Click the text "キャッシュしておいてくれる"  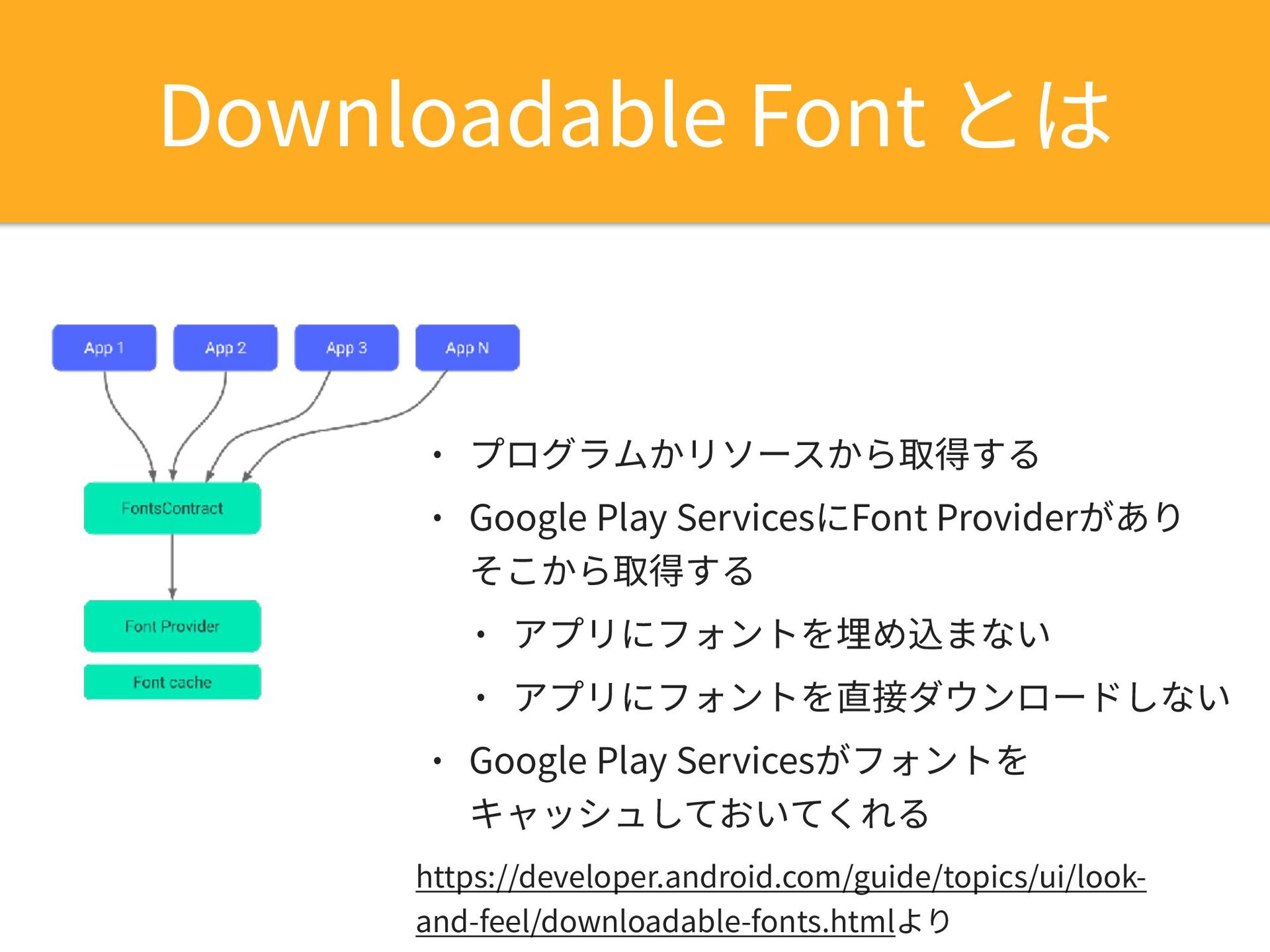pos(700,813)
